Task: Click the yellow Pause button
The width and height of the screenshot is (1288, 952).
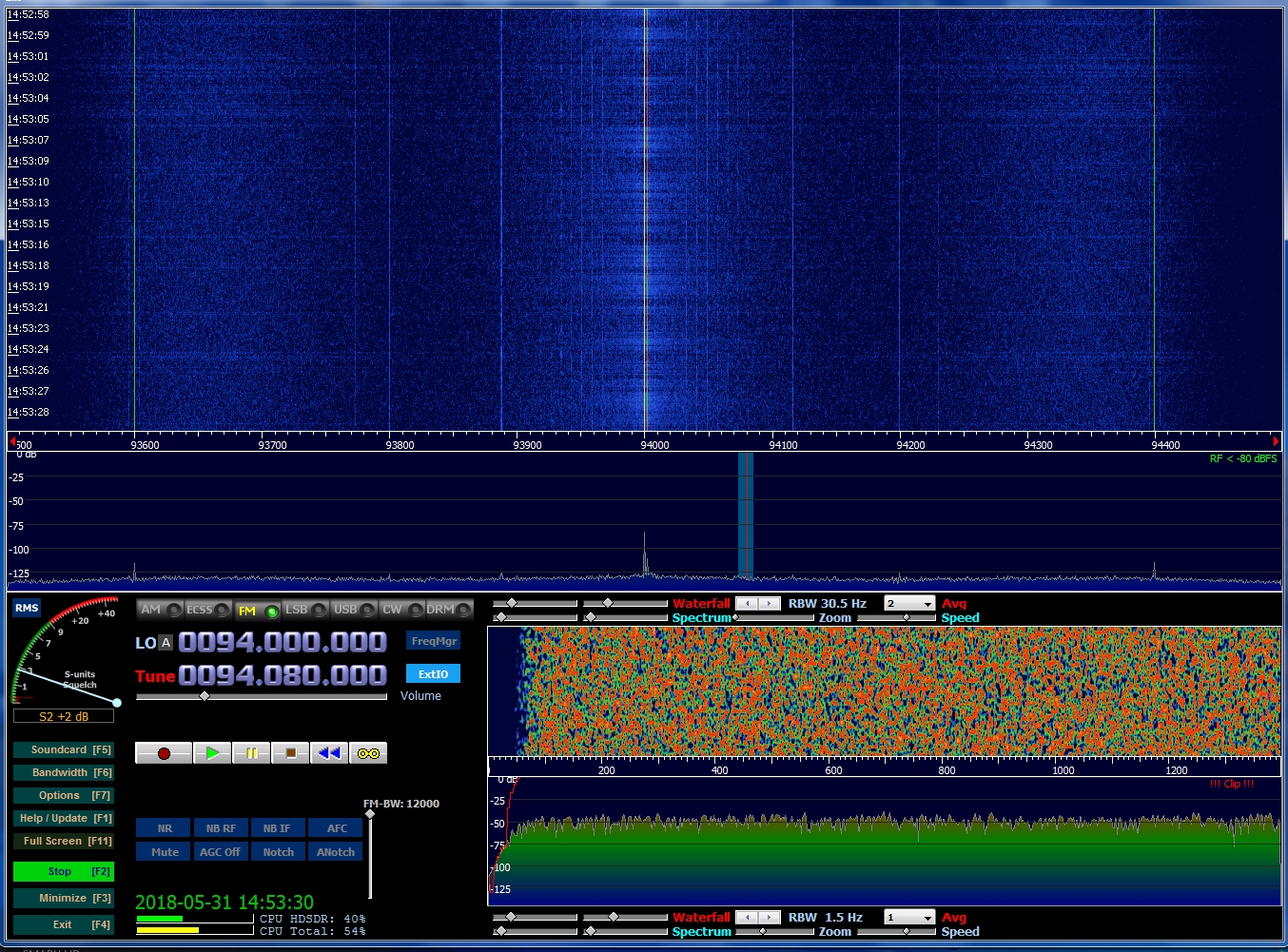Action: point(251,753)
